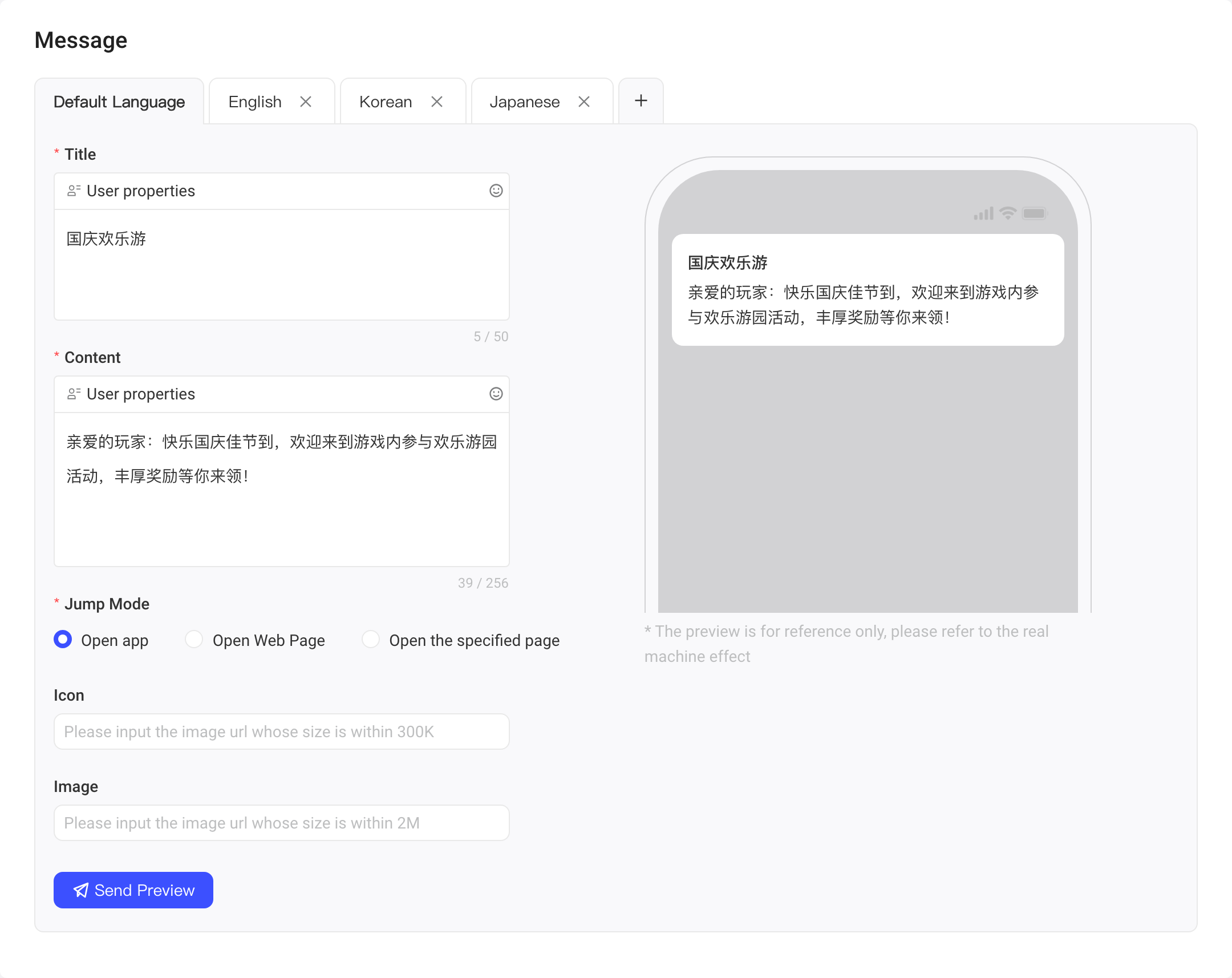The width and height of the screenshot is (1232, 978).
Task: Switch to Default Language tab
Action: point(119,102)
